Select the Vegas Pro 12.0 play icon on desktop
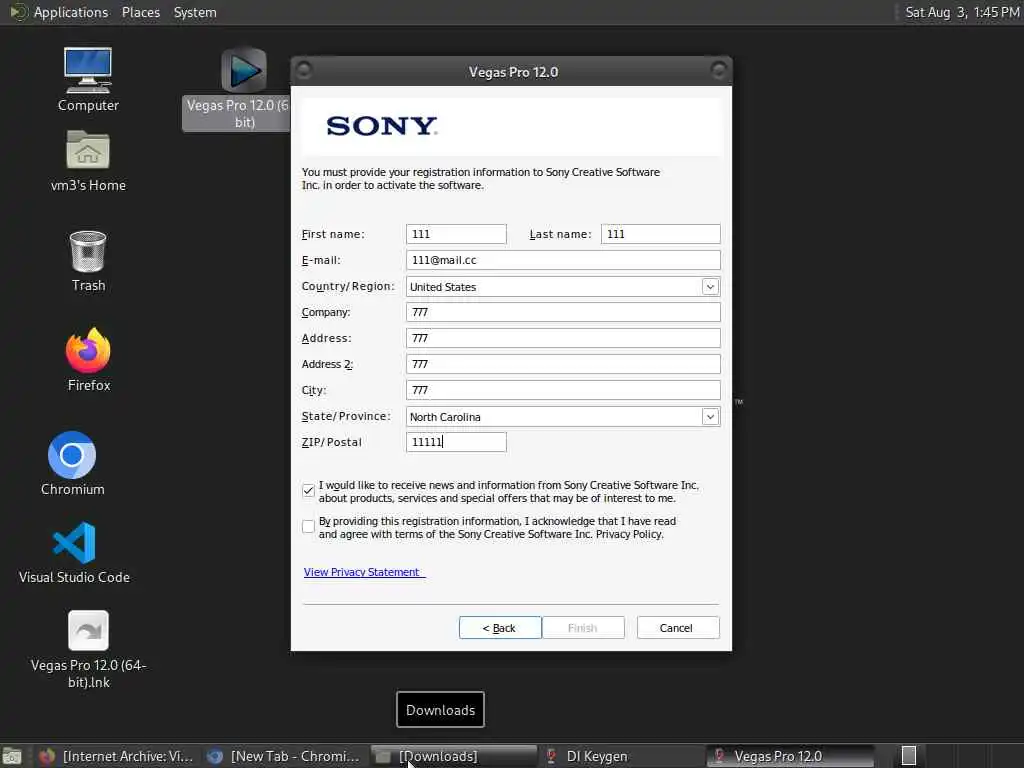 point(244,70)
